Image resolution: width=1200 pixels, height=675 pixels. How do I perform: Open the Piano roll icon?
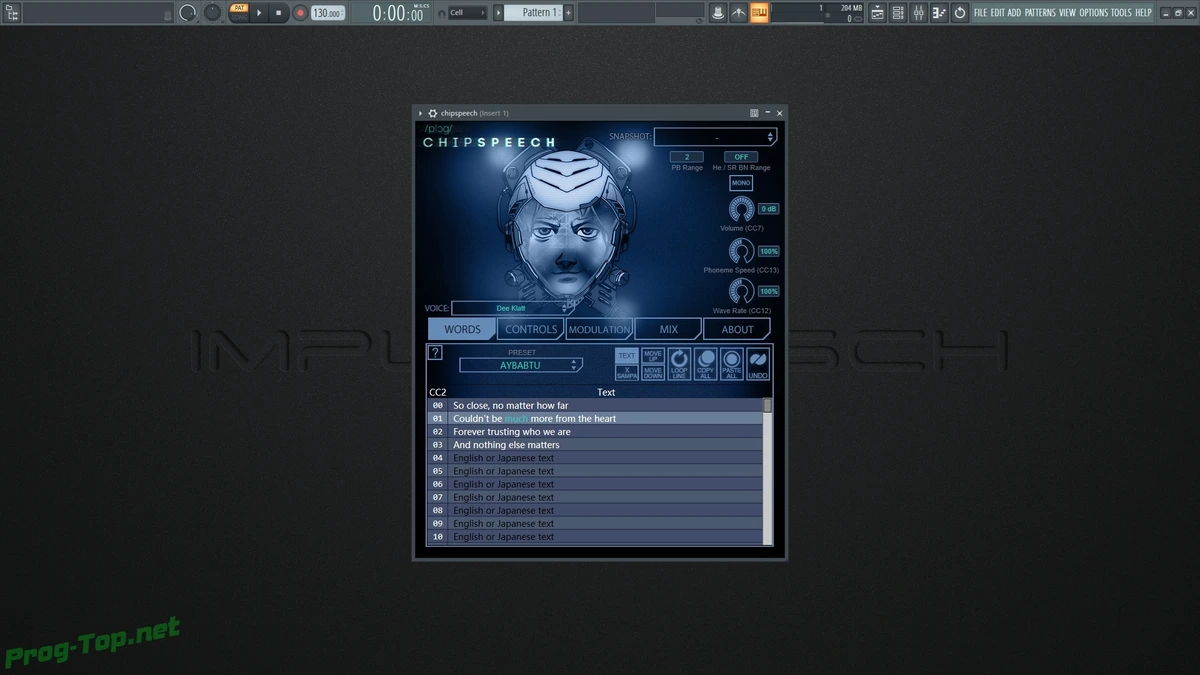pyautogui.click(x=939, y=13)
